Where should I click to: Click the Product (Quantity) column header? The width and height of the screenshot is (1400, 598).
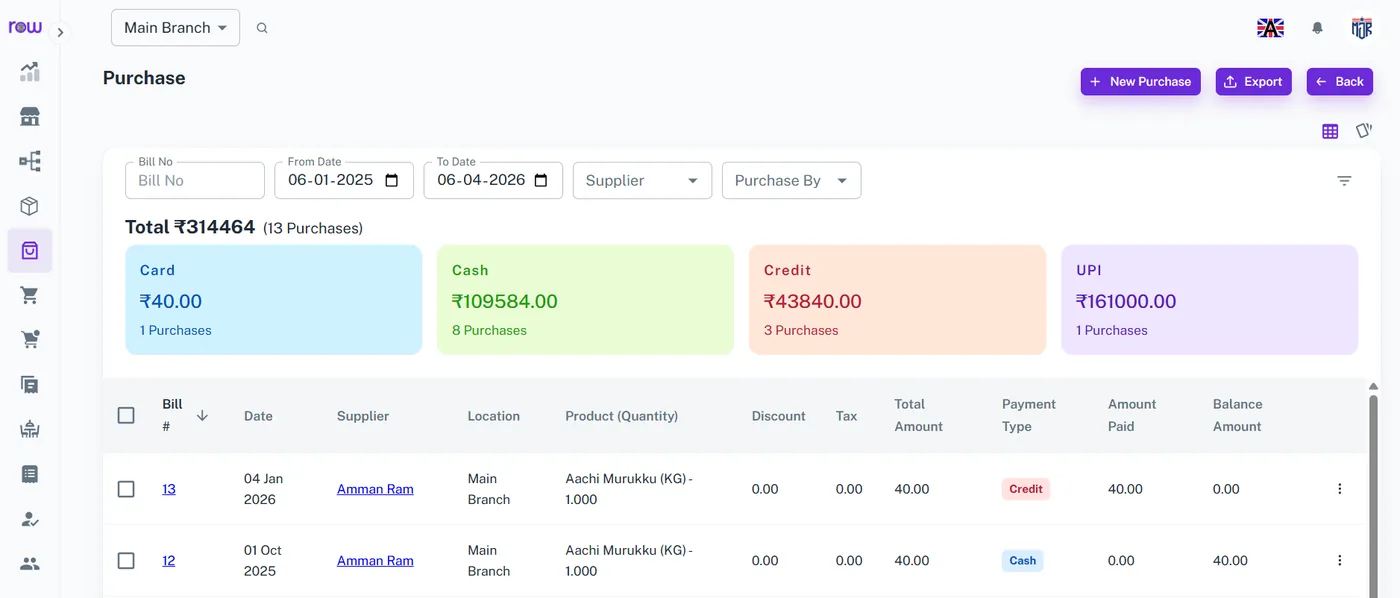click(x=622, y=416)
